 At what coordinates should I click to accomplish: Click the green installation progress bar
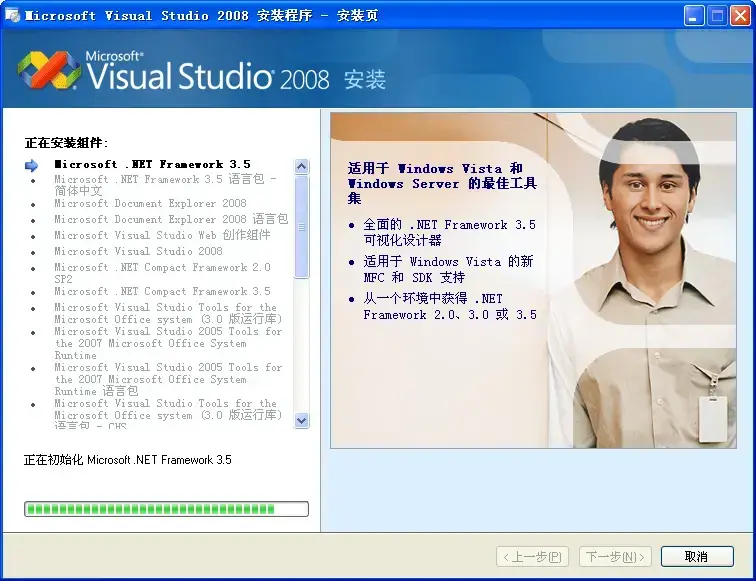pyautogui.click(x=166, y=509)
